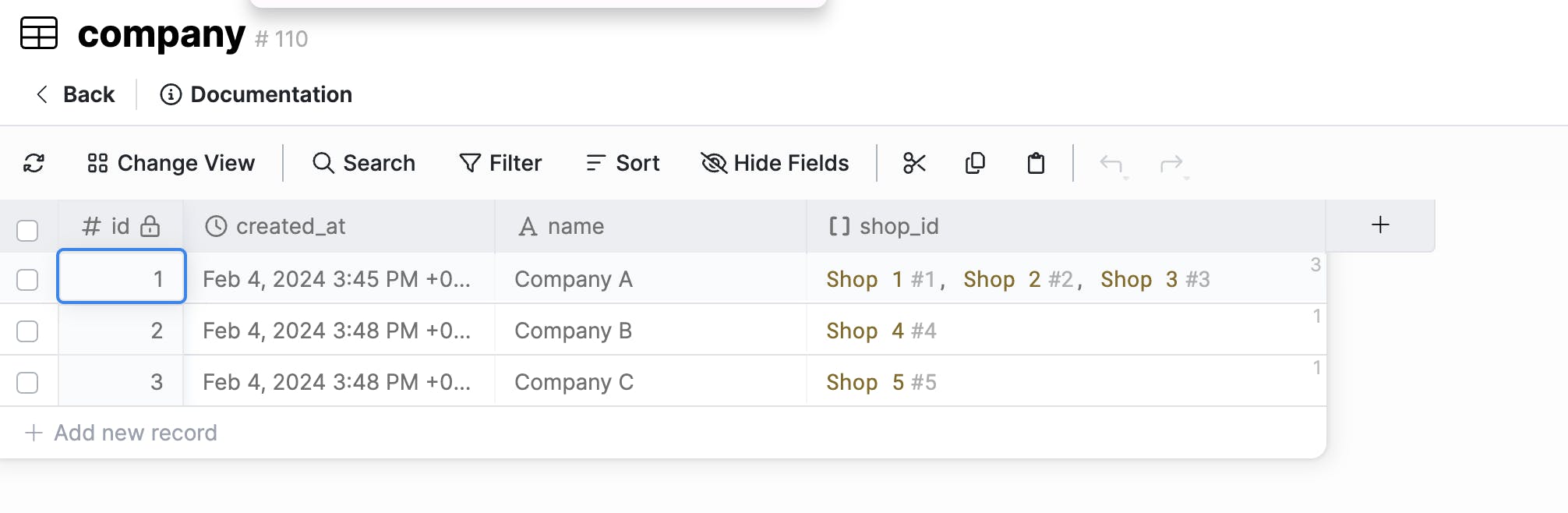Open the Filter options
The width and height of the screenshot is (1568, 513).
click(500, 163)
